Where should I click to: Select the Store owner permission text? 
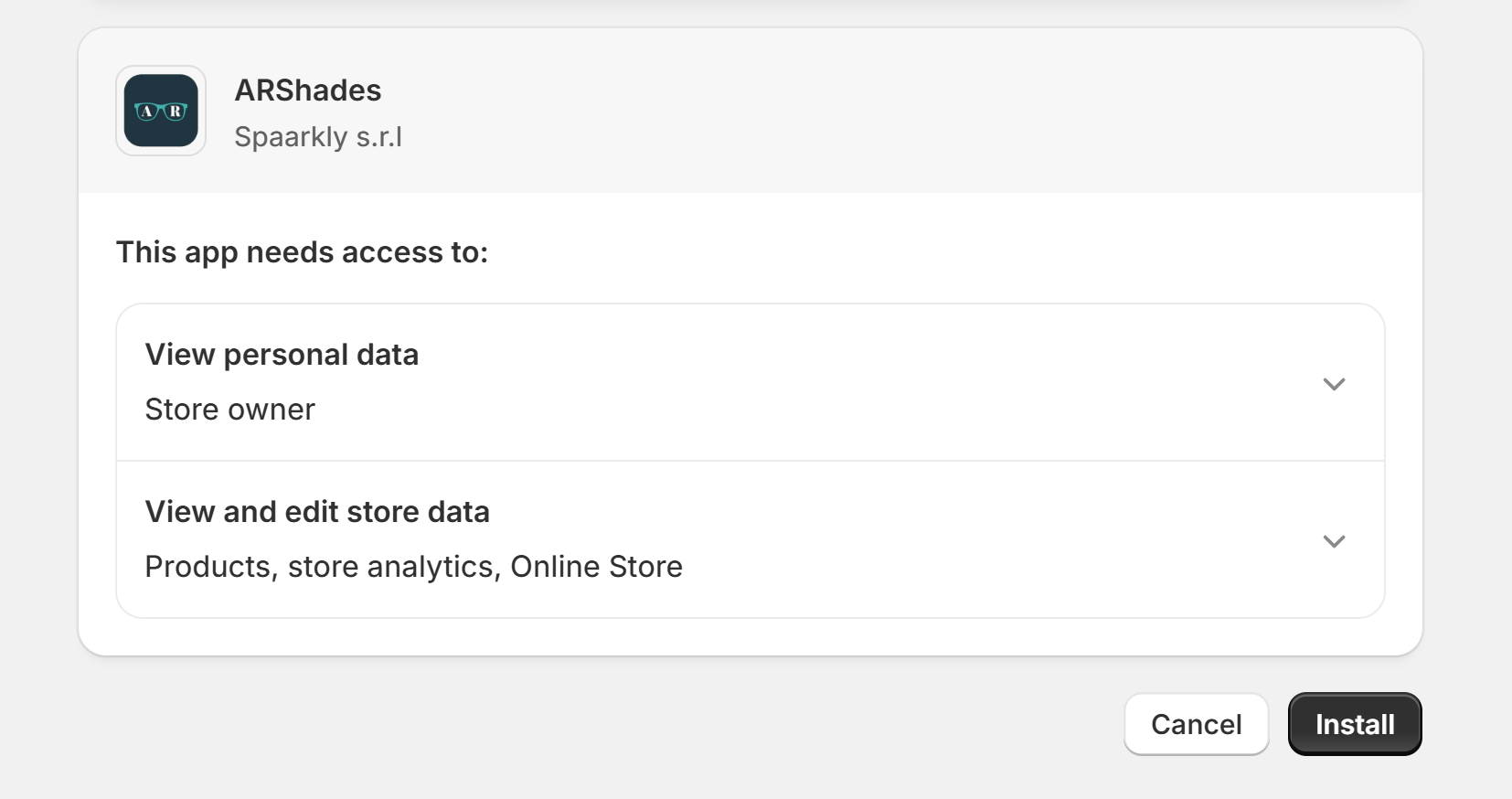[x=229, y=410]
